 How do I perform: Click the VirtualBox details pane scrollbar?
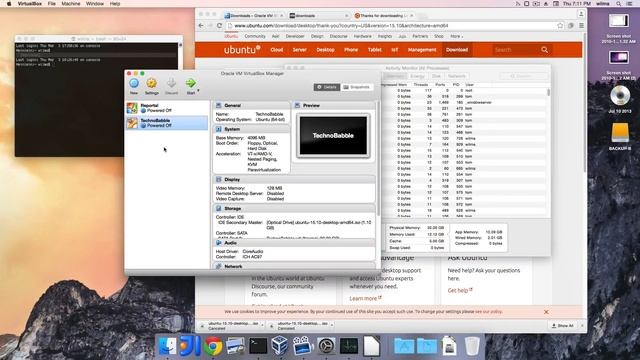(x=378, y=159)
